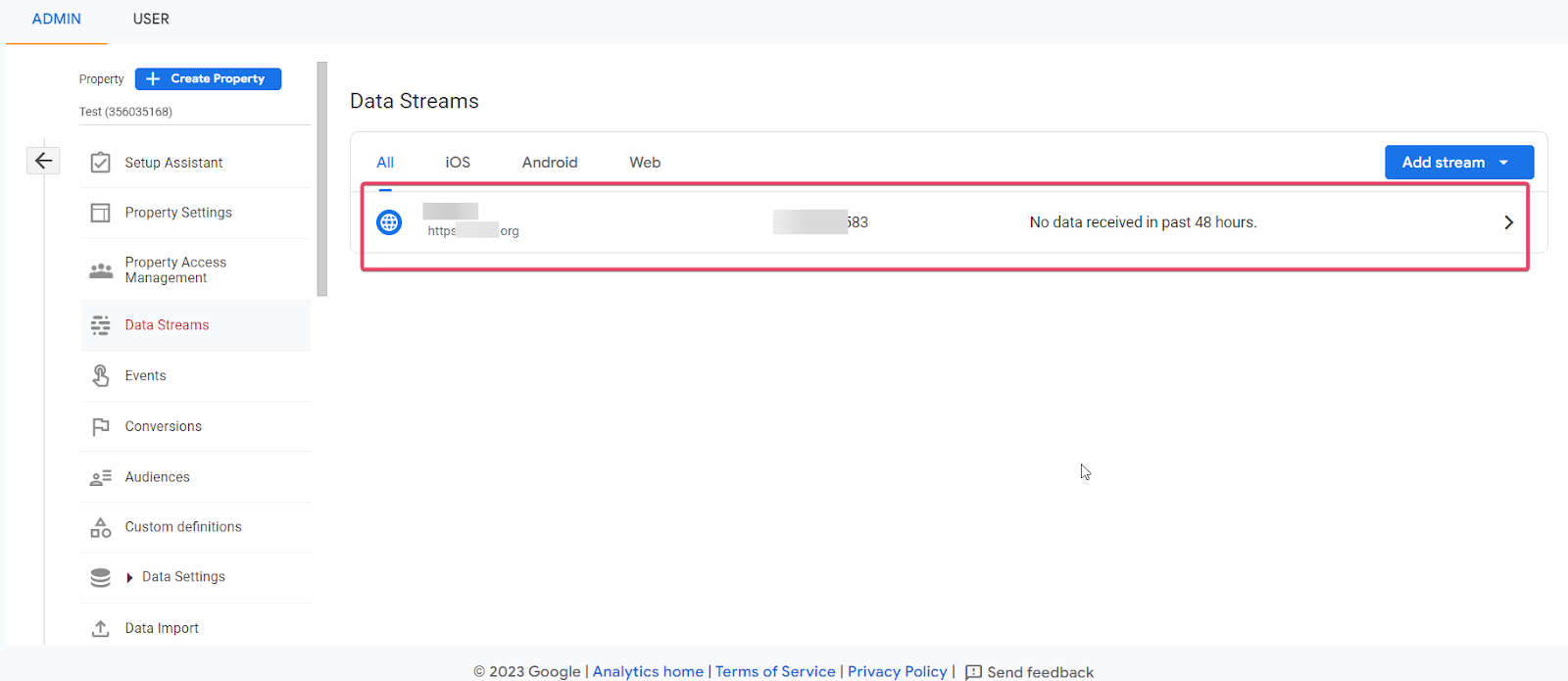The height and width of the screenshot is (681, 1568).
Task: Click the back arrow icon
Action: tap(43, 161)
